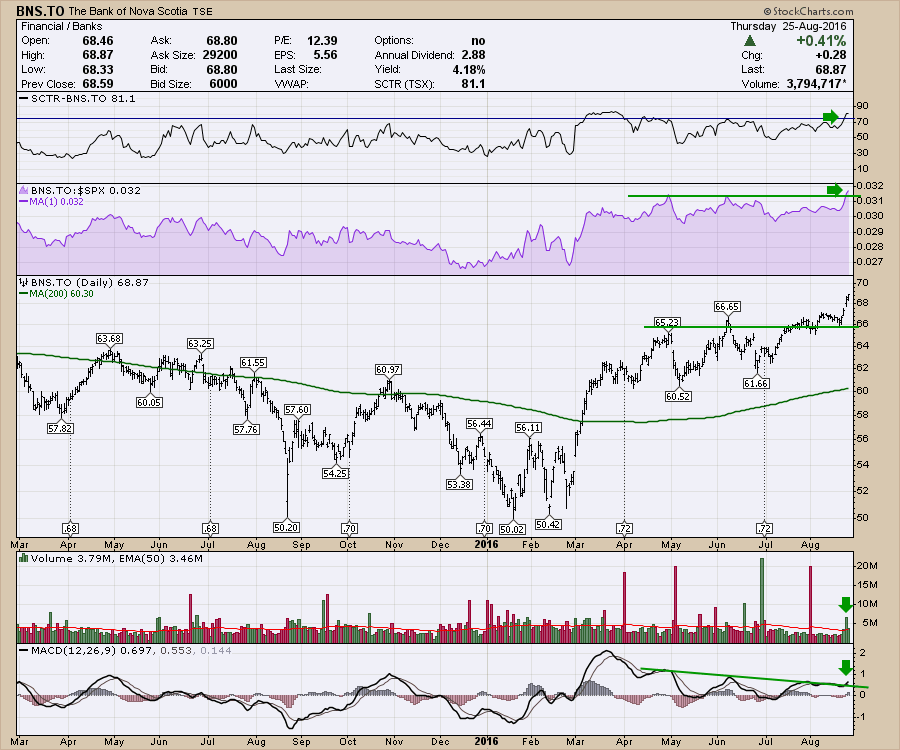900x750 pixels.
Task: Click the BNS.TO:$SPX 0.032 ratio legend
Action: pos(86,190)
